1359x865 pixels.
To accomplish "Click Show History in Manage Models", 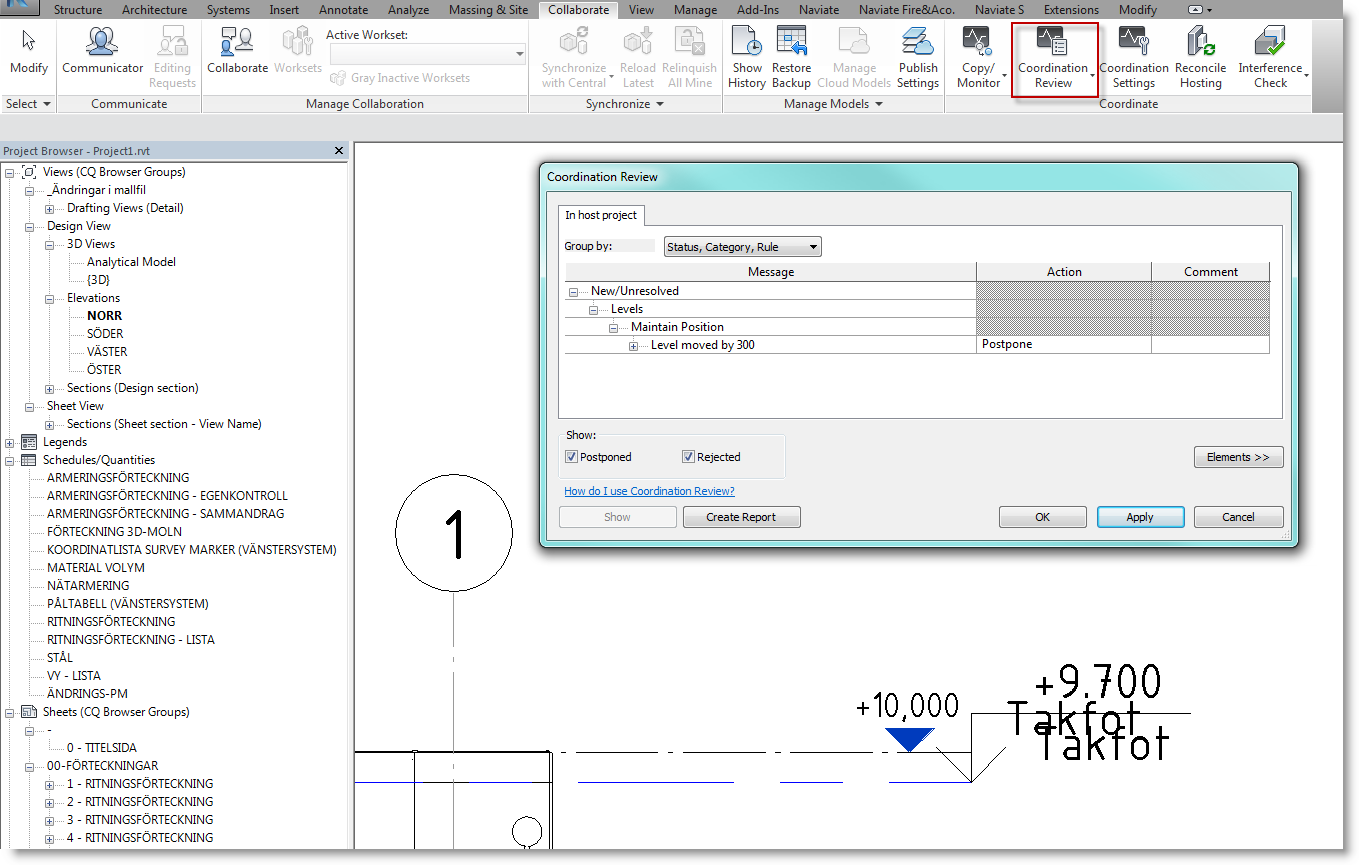I will pos(746,55).
